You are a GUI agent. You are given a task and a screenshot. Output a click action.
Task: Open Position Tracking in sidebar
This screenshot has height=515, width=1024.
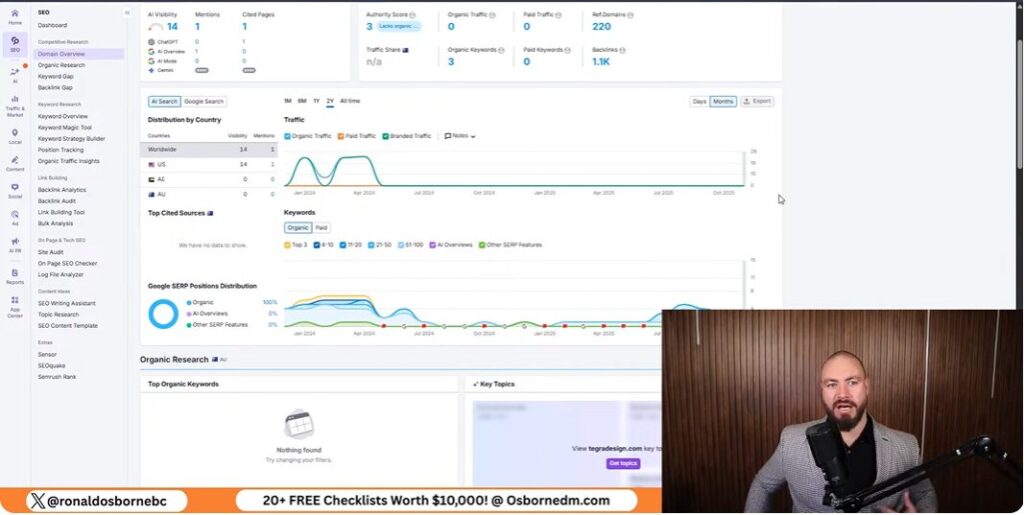tap(61, 150)
